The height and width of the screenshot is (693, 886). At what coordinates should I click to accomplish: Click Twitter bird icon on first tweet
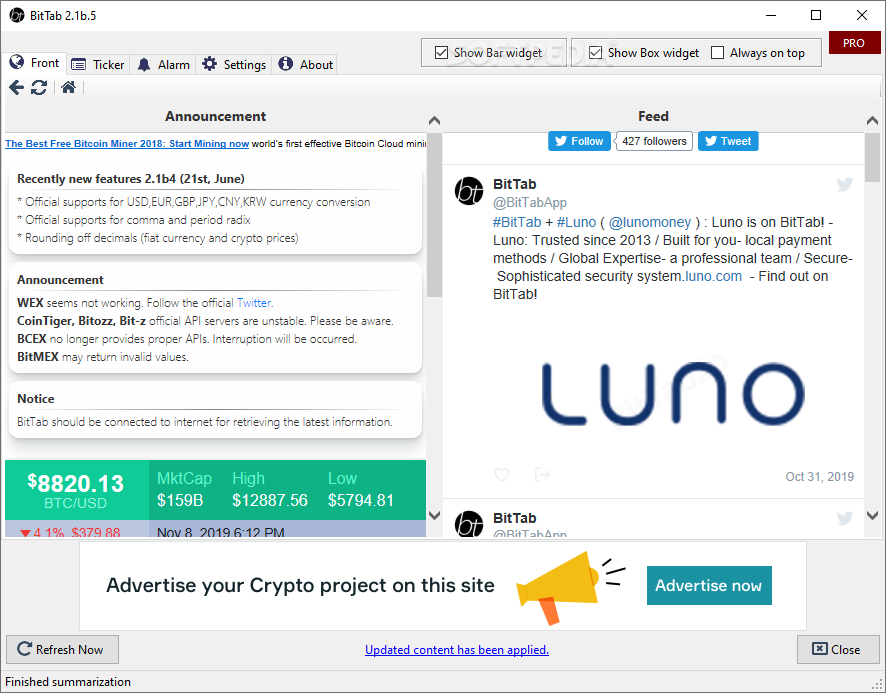[x=845, y=184]
